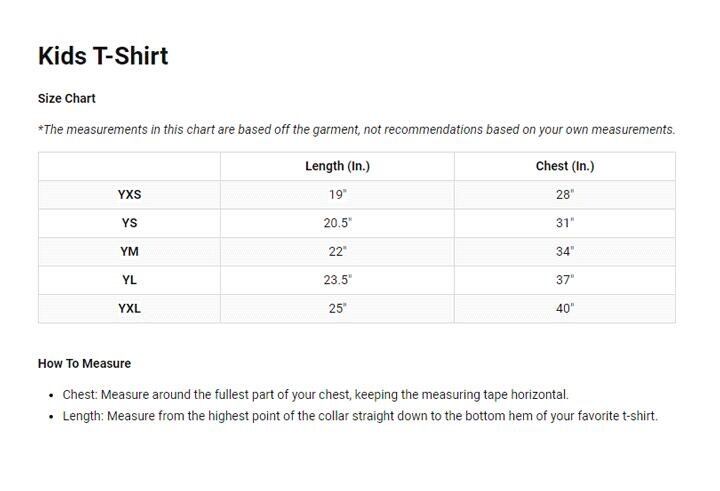The width and height of the screenshot is (720, 491).
Task: Click the 23.5" length value
Action: point(337,280)
